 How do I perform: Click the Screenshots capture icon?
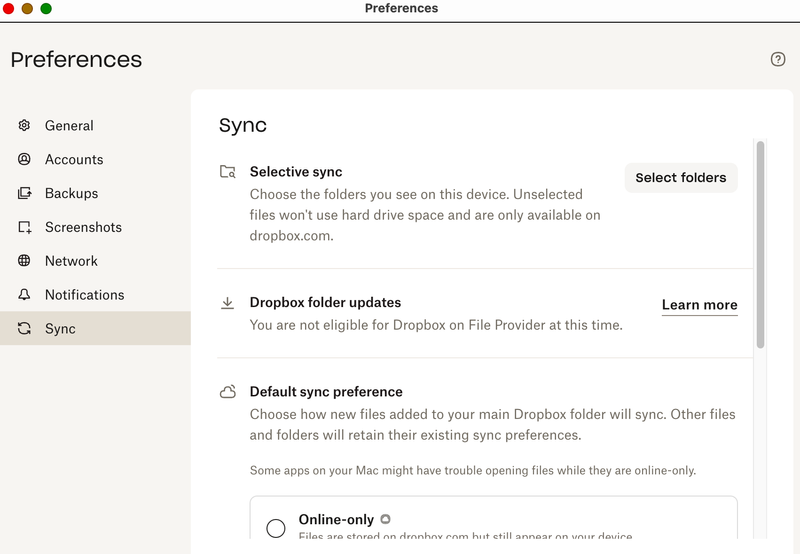[25, 227]
